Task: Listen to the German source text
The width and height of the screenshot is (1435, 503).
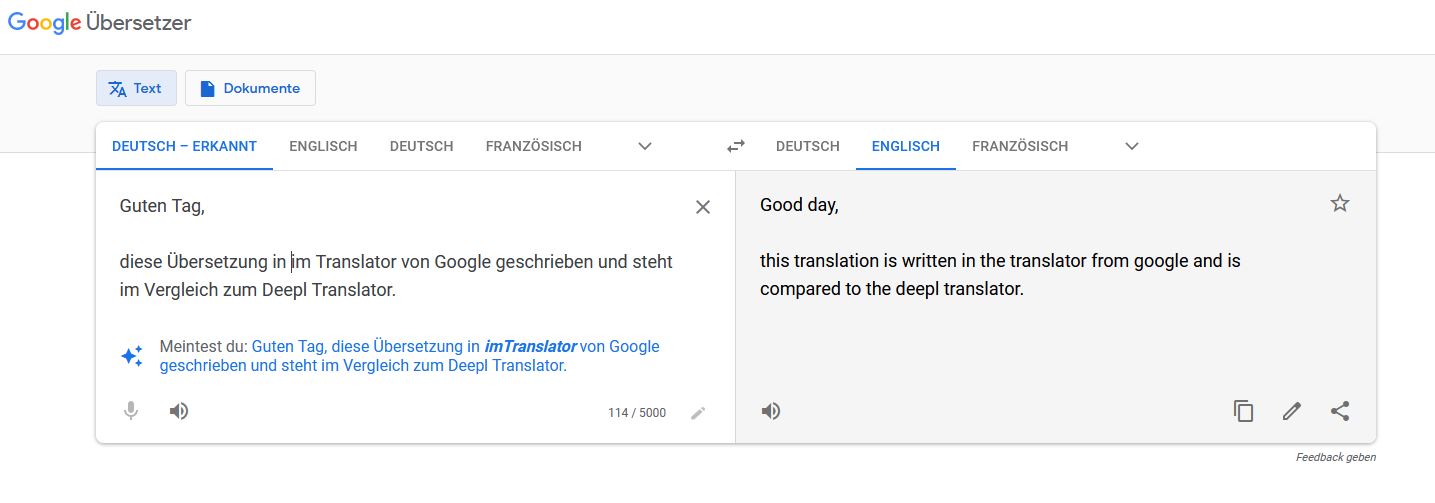Action: (x=179, y=411)
